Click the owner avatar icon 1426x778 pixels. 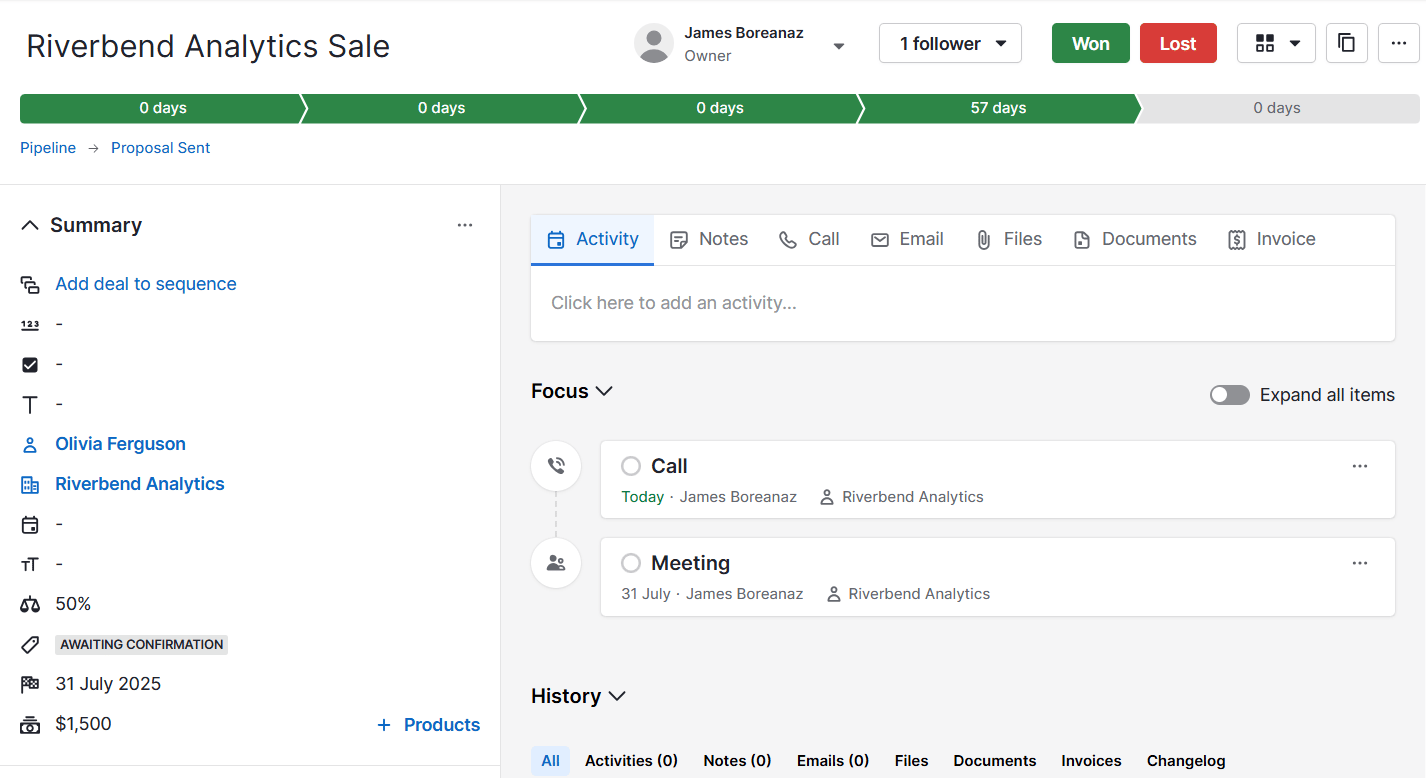pyautogui.click(x=654, y=44)
